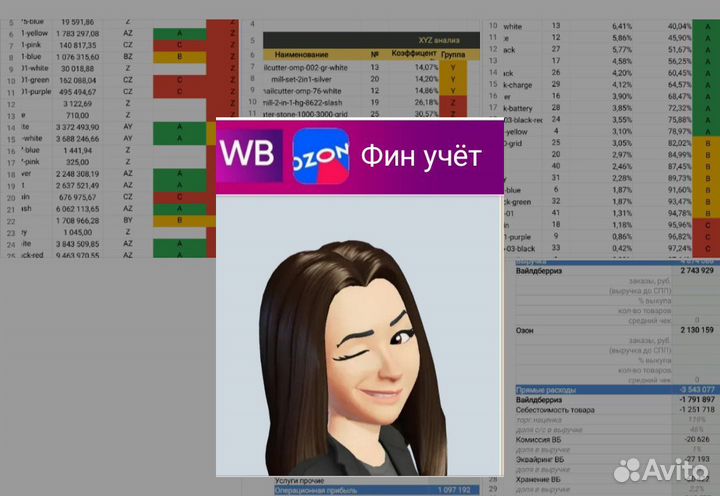720x496 pixels.
Task: Open the winking avatar picture
Action: (360, 336)
